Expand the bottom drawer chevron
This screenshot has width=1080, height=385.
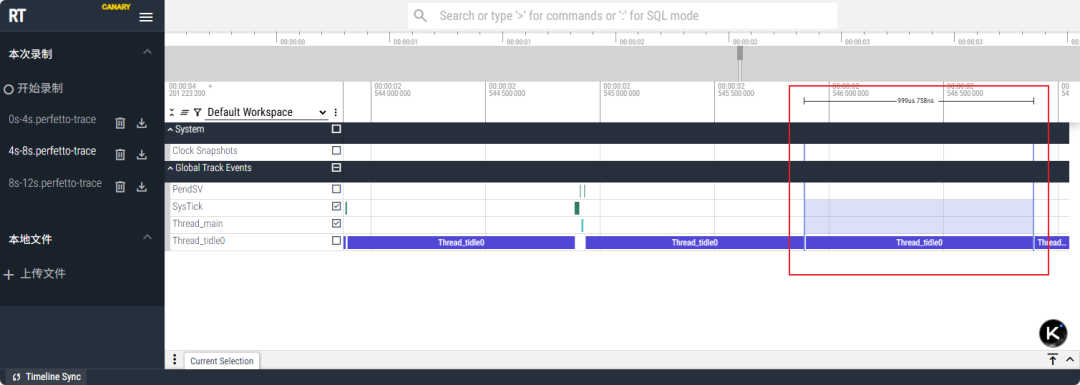(x=1070, y=360)
